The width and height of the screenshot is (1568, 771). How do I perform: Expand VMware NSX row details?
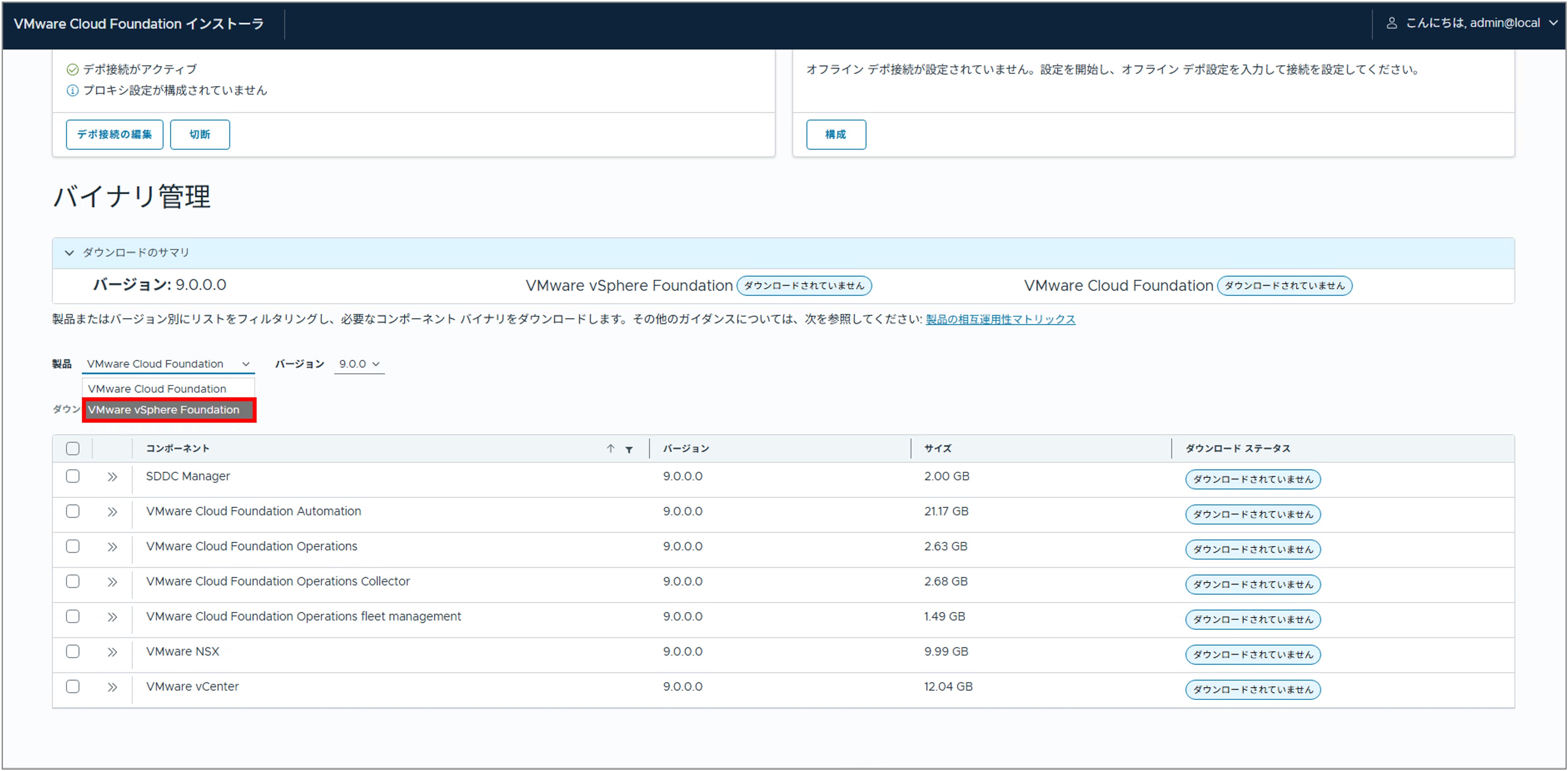112,652
